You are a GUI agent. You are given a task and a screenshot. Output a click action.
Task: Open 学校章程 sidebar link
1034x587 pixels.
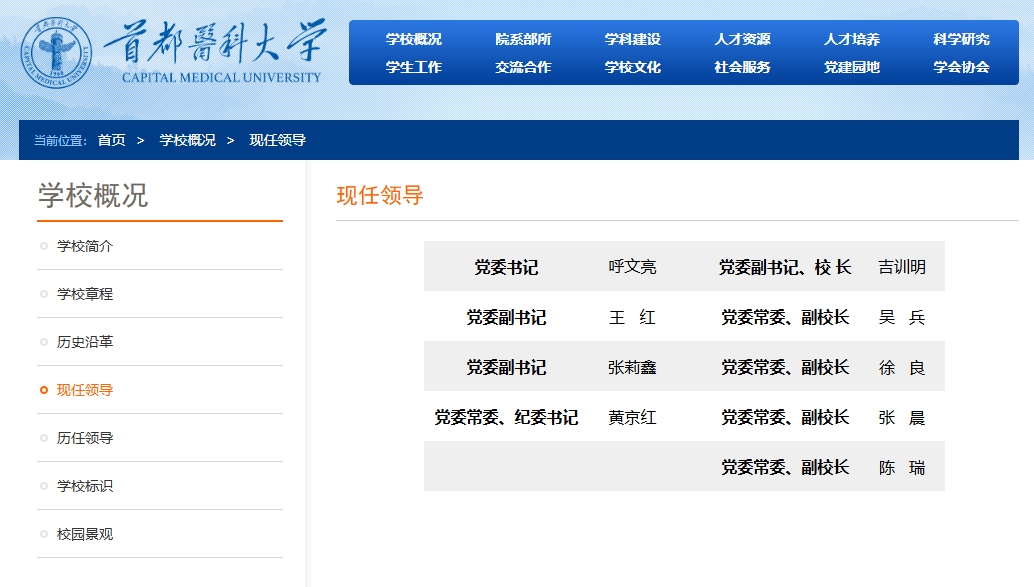coord(85,294)
